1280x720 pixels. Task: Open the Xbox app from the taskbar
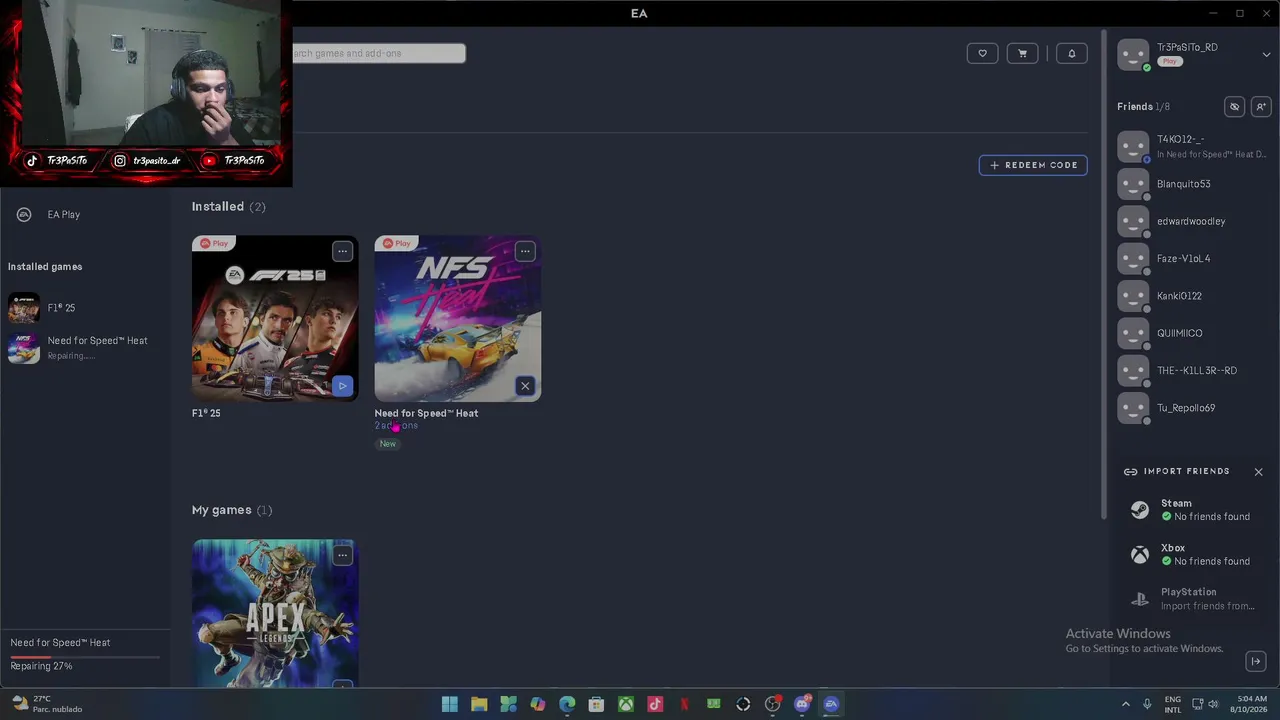(626, 704)
